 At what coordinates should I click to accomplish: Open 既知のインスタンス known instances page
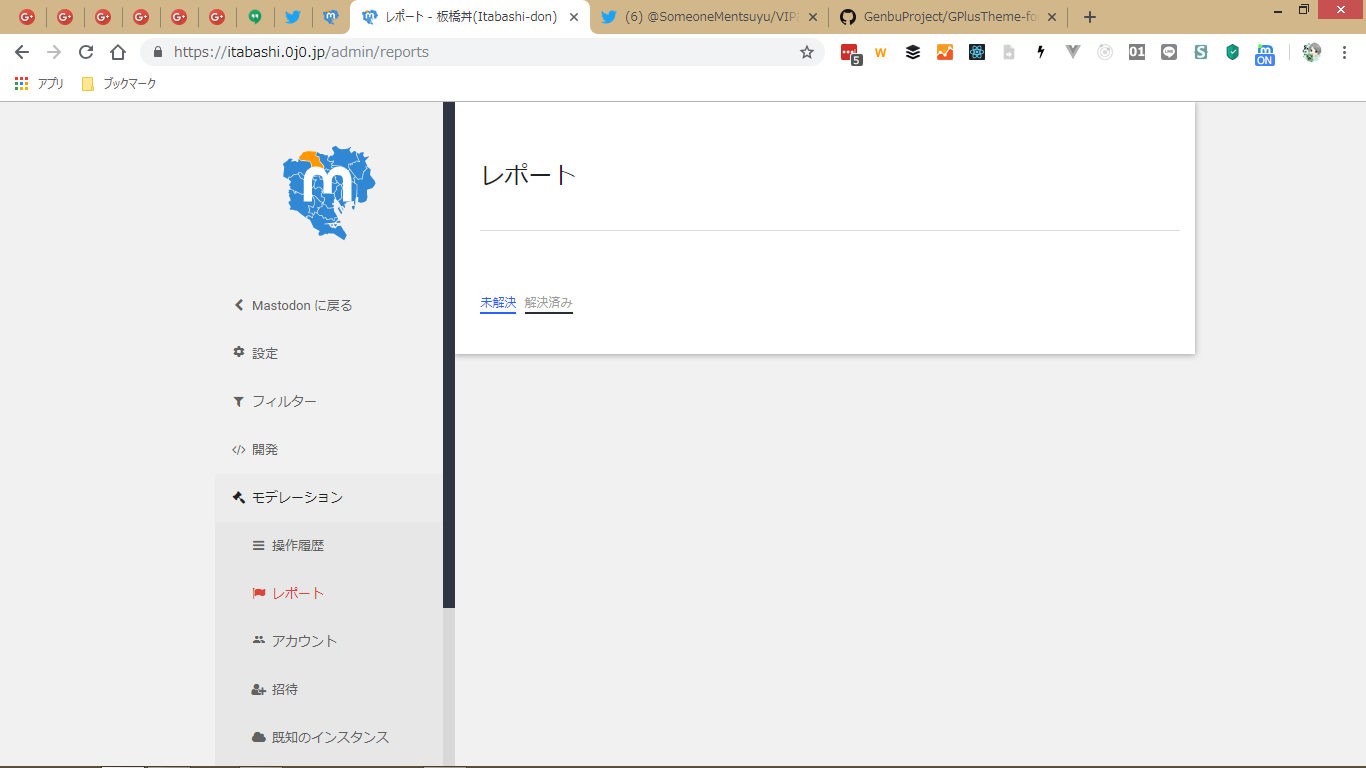click(329, 737)
